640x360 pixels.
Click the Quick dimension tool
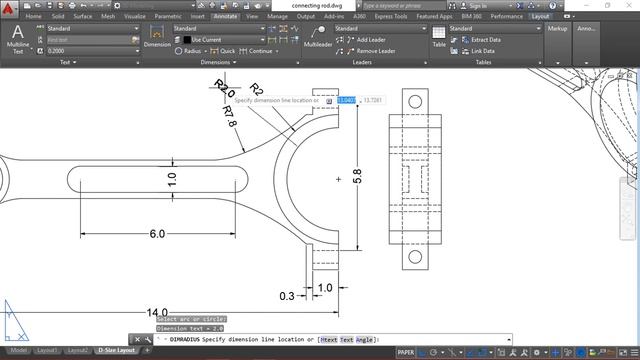click(x=222, y=51)
